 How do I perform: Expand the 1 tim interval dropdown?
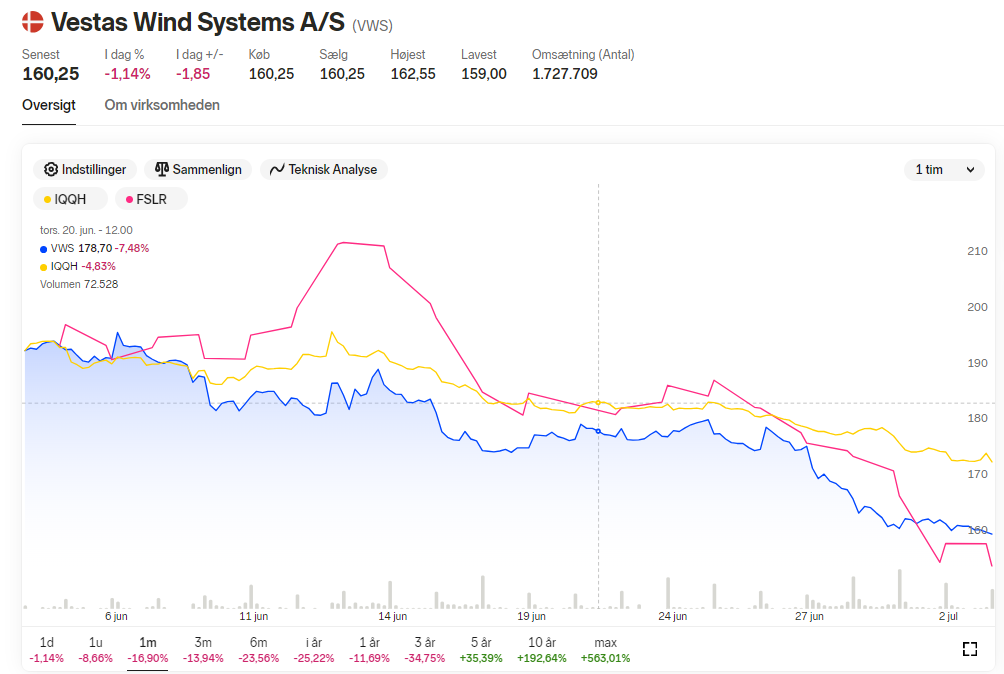[x=944, y=170]
